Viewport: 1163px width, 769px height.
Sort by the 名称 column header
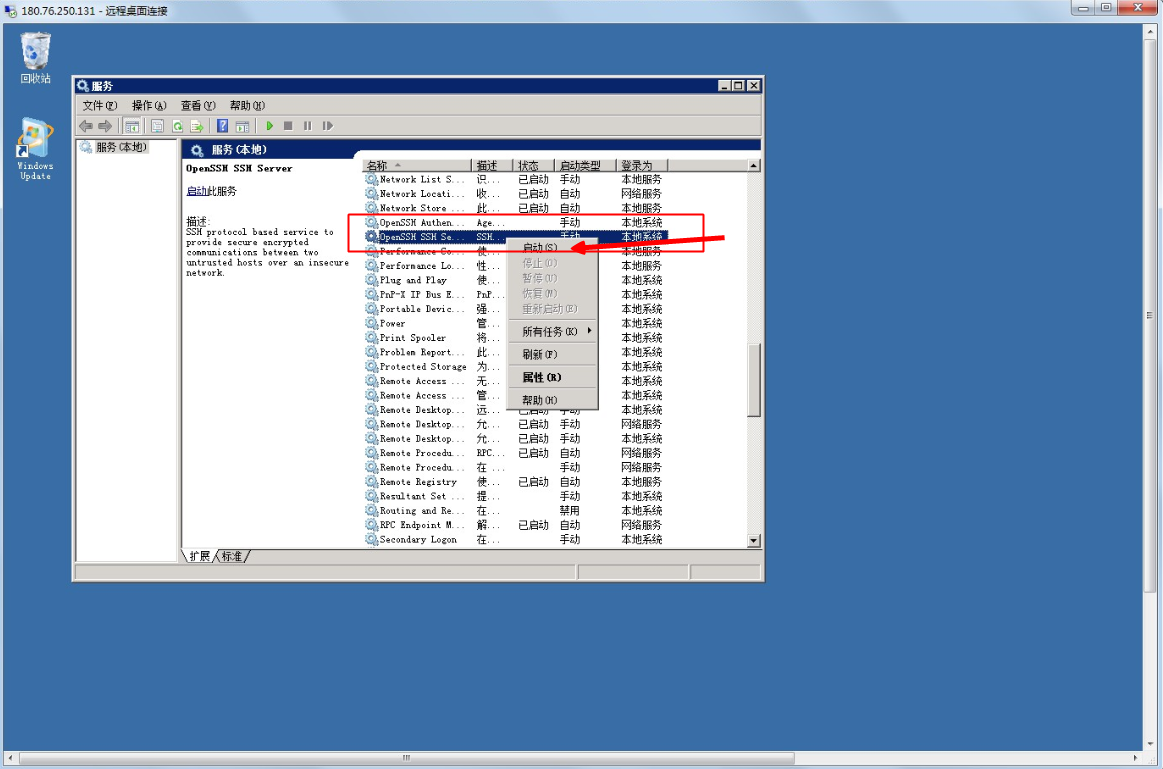pos(417,165)
